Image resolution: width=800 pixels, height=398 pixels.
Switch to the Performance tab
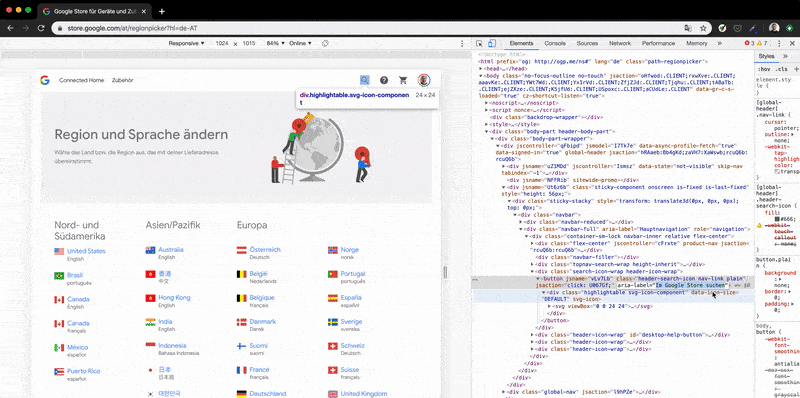[x=658, y=44]
